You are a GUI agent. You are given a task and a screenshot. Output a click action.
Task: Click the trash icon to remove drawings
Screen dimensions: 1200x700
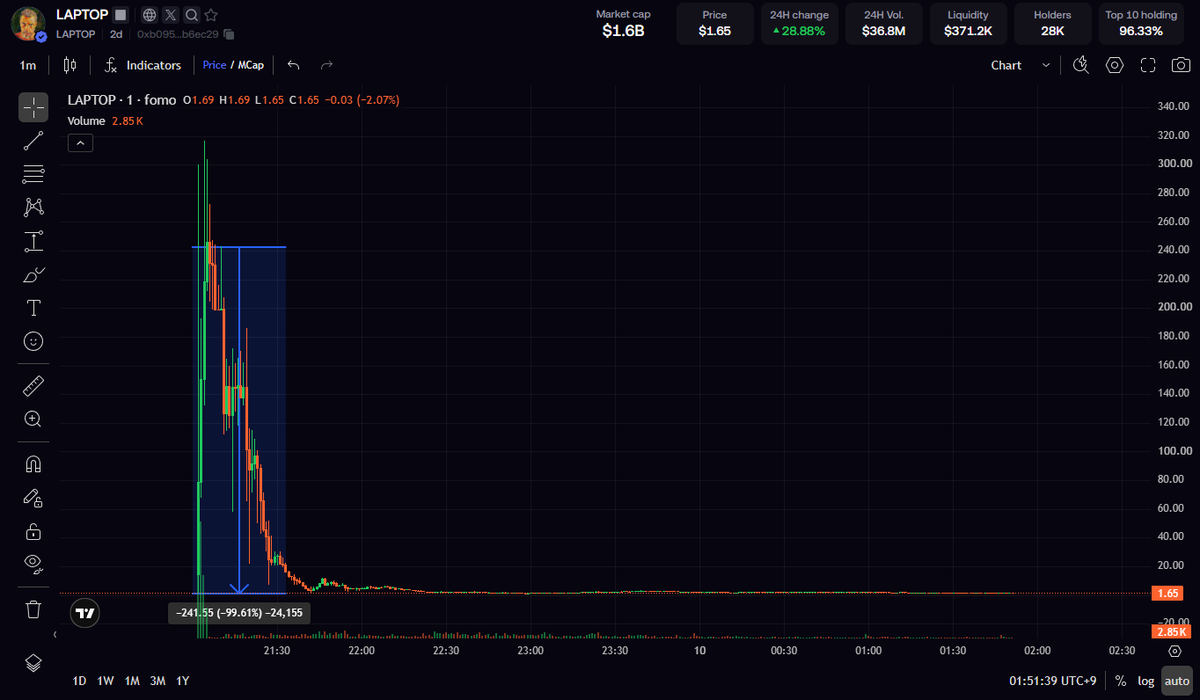pos(33,609)
